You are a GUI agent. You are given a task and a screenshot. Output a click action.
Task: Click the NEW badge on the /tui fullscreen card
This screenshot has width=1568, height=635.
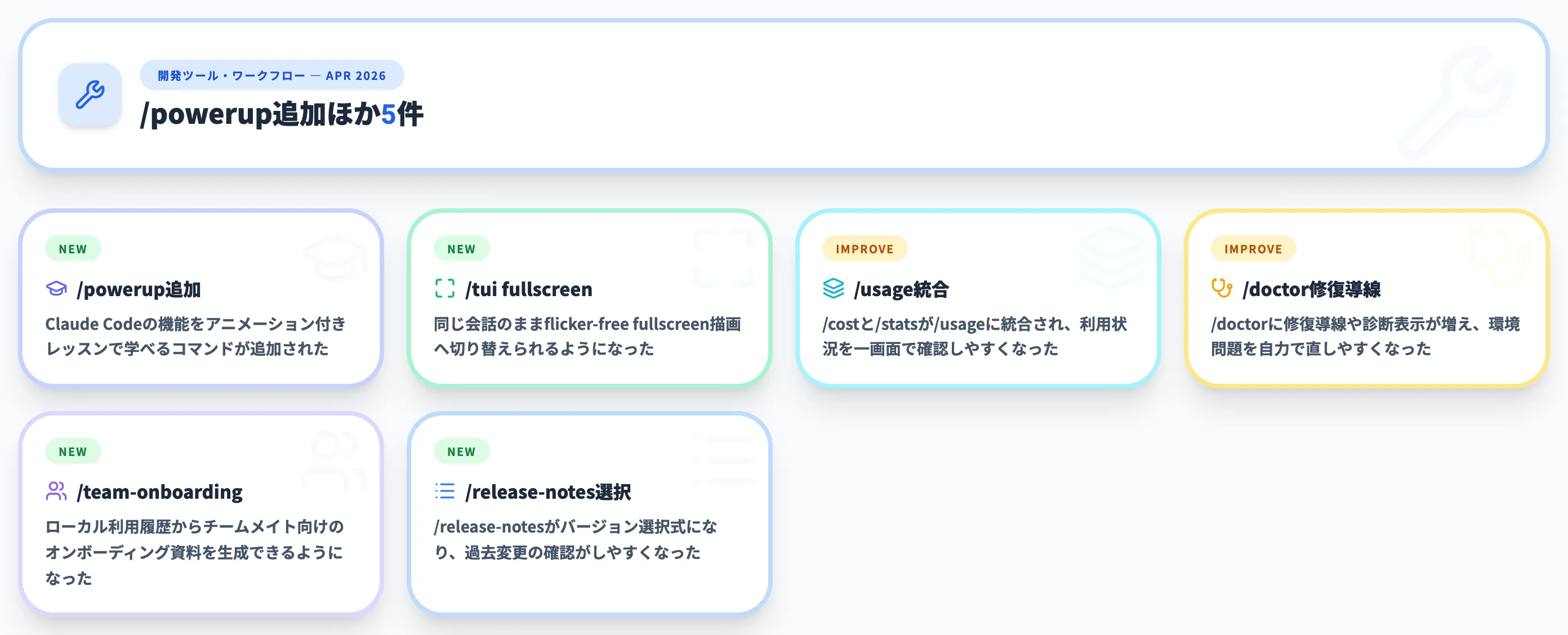[x=461, y=249]
